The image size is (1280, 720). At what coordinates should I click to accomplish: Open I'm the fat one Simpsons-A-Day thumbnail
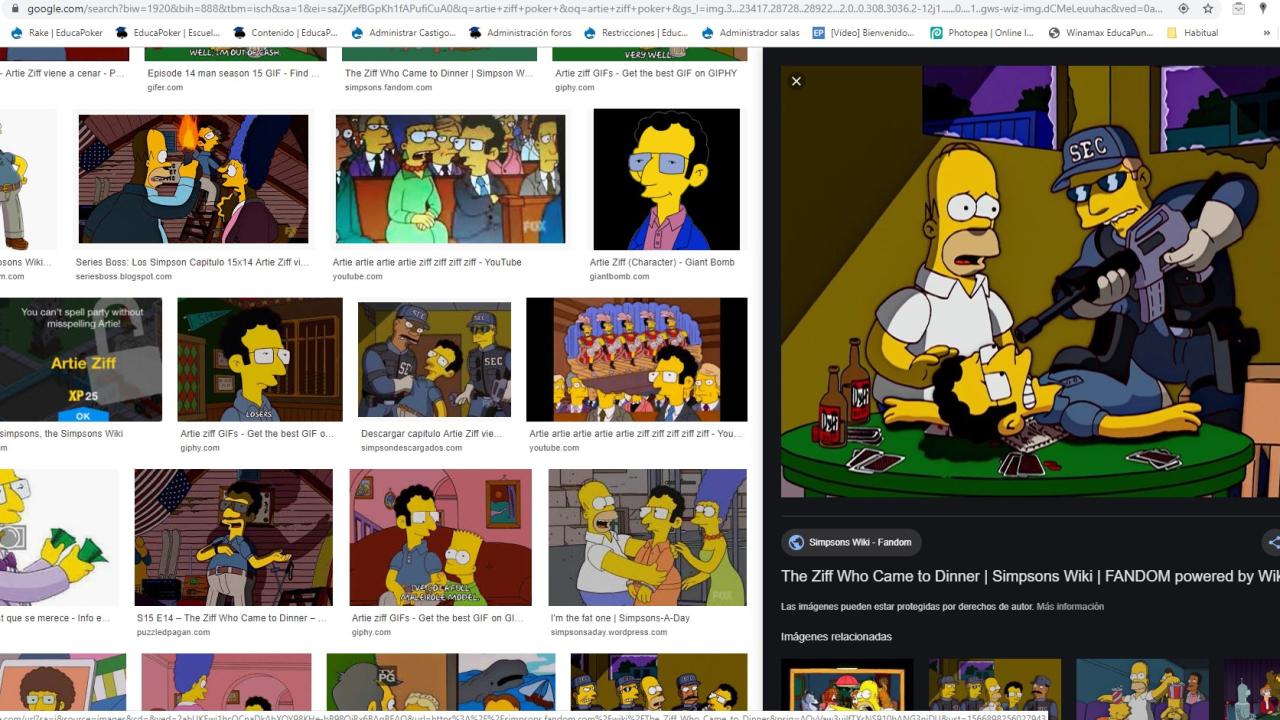click(x=647, y=537)
